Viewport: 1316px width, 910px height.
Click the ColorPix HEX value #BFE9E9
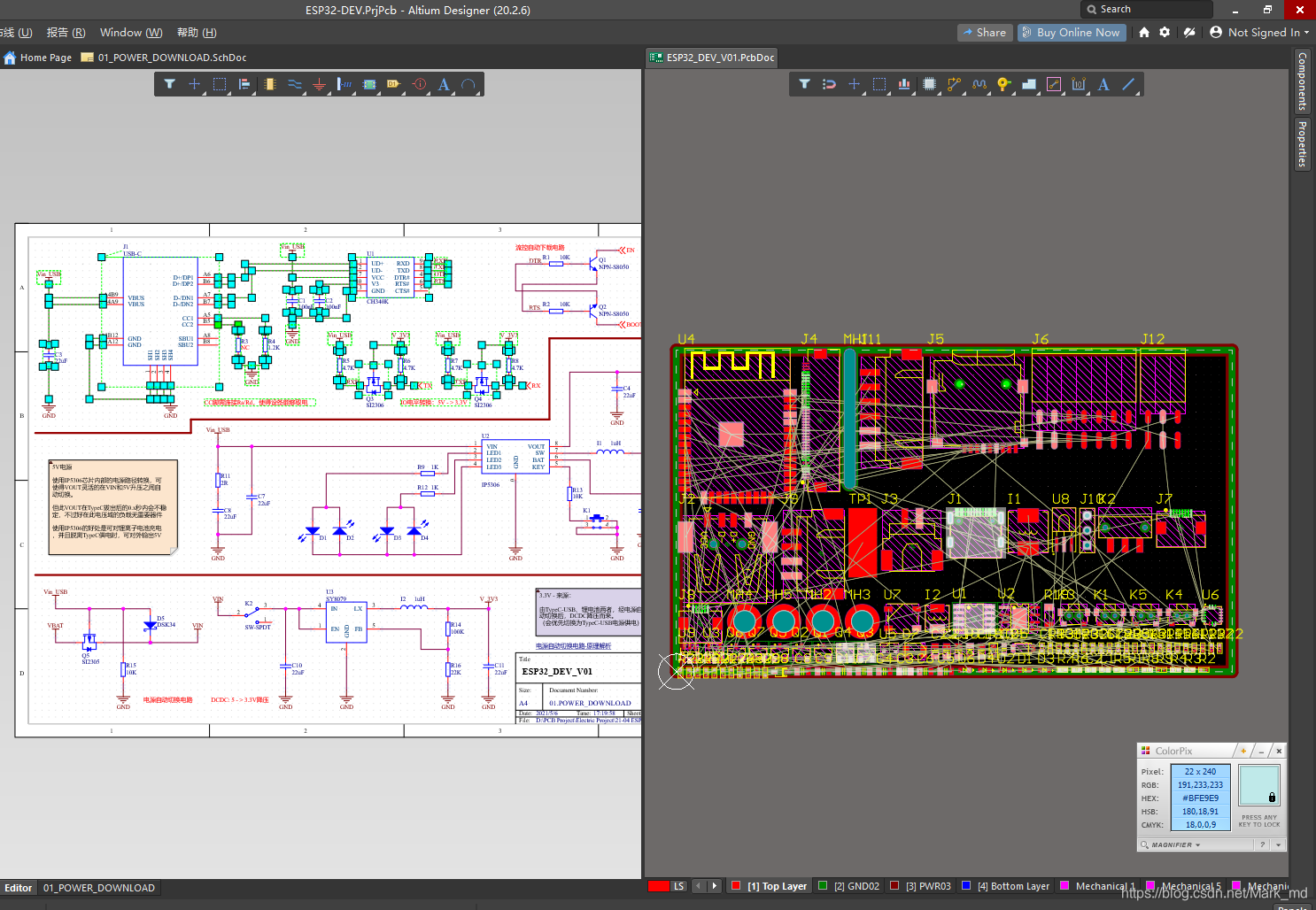pyautogui.click(x=1201, y=798)
